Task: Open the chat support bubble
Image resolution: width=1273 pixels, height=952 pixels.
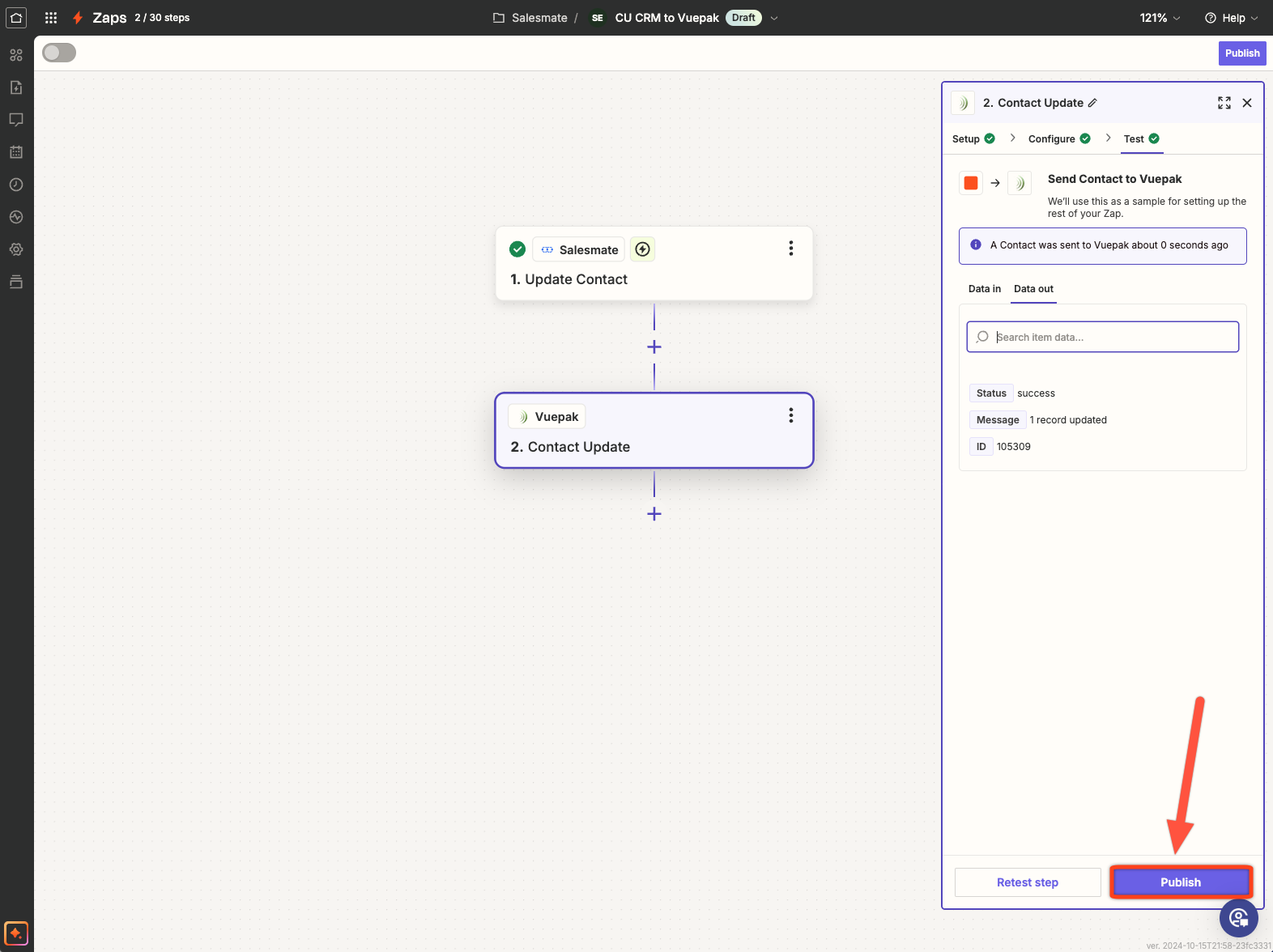Action: point(1239,917)
